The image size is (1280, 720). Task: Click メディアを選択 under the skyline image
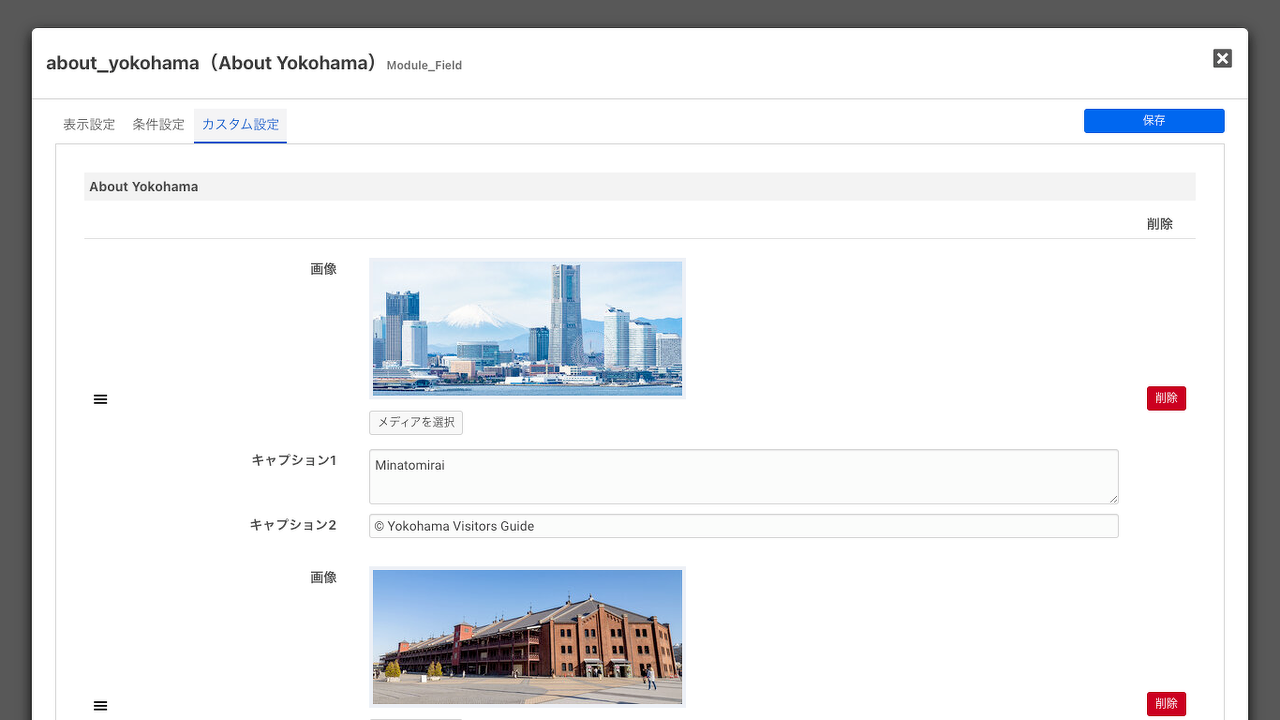(416, 423)
